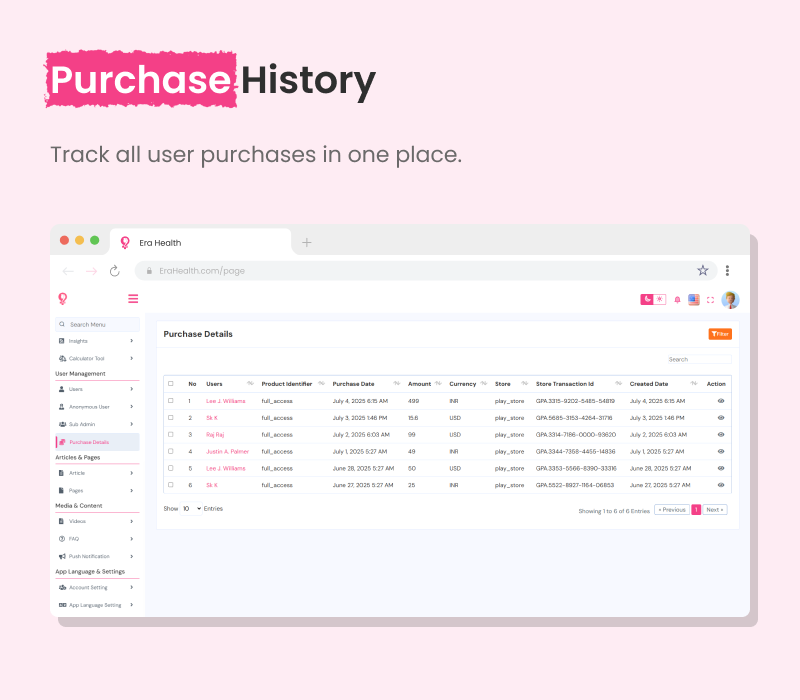Image resolution: width=800 pixels, height=700 pixels.
Task: Click the App Language Setting icon
Action: (x=62, y=605)
